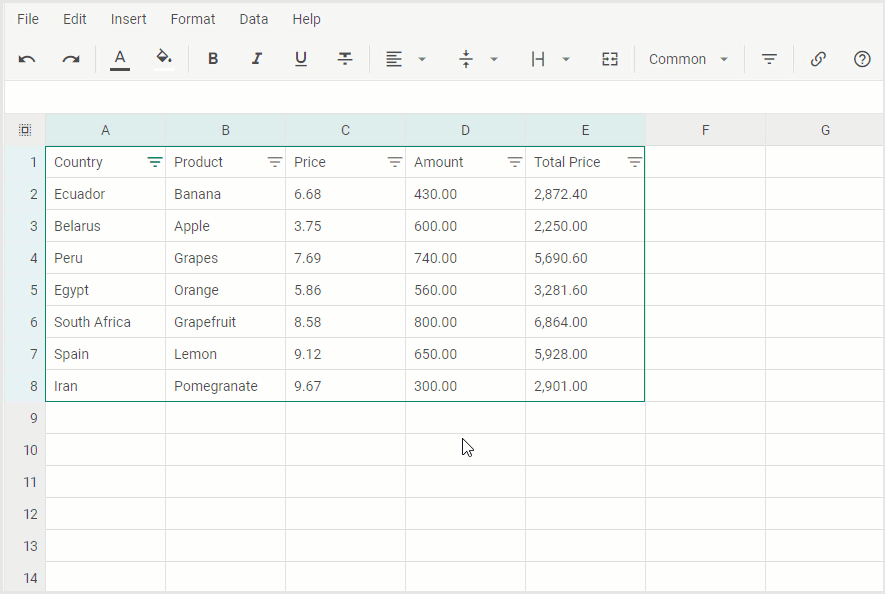Open the Common number format dropdown

tap(688, 59)
